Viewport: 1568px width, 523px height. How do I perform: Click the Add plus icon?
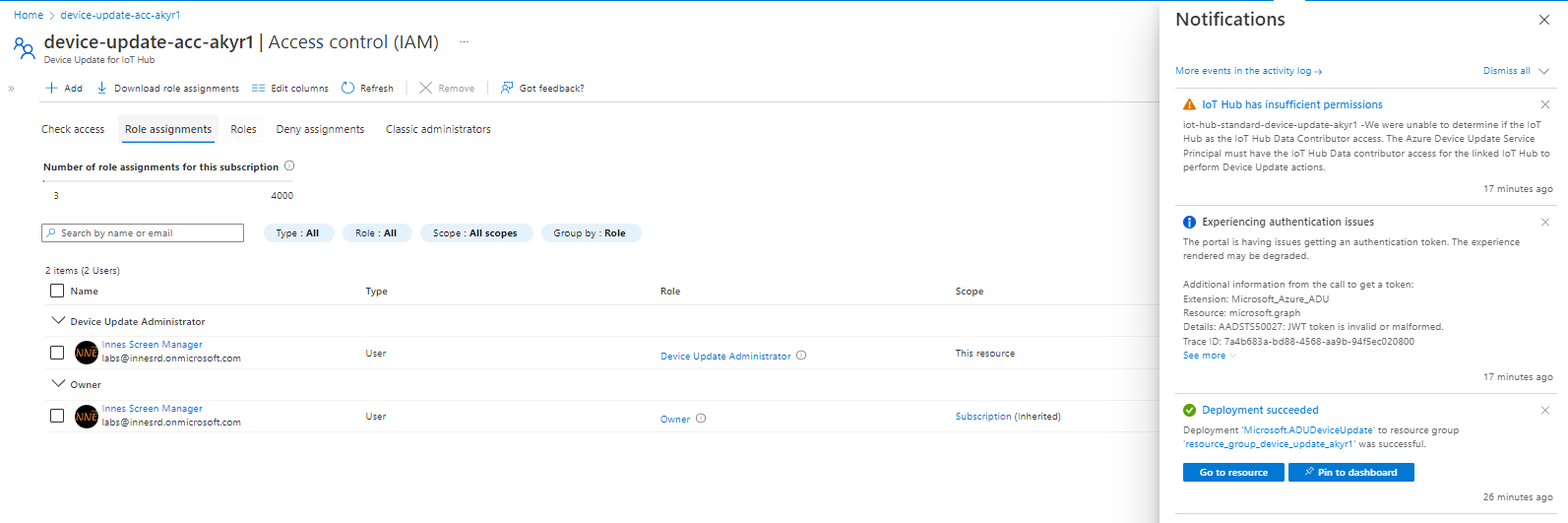point(51,88)
